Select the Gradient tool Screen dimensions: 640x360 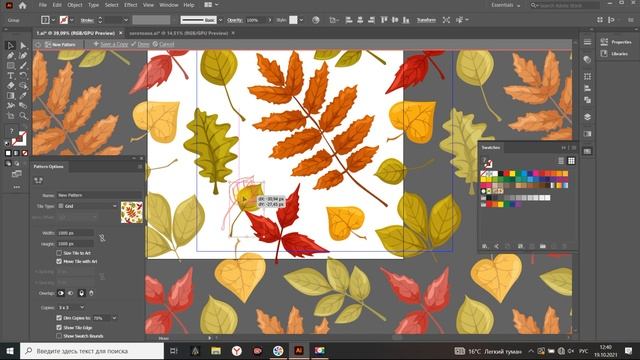coord(11,96)
